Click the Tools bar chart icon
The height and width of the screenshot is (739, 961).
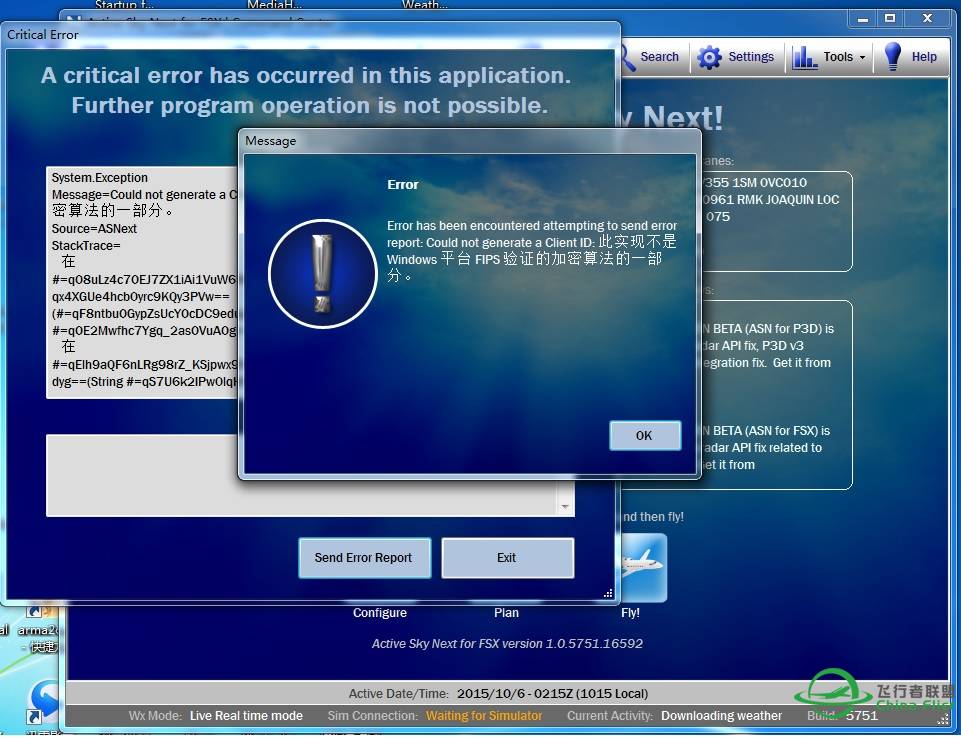coord(805,58)
